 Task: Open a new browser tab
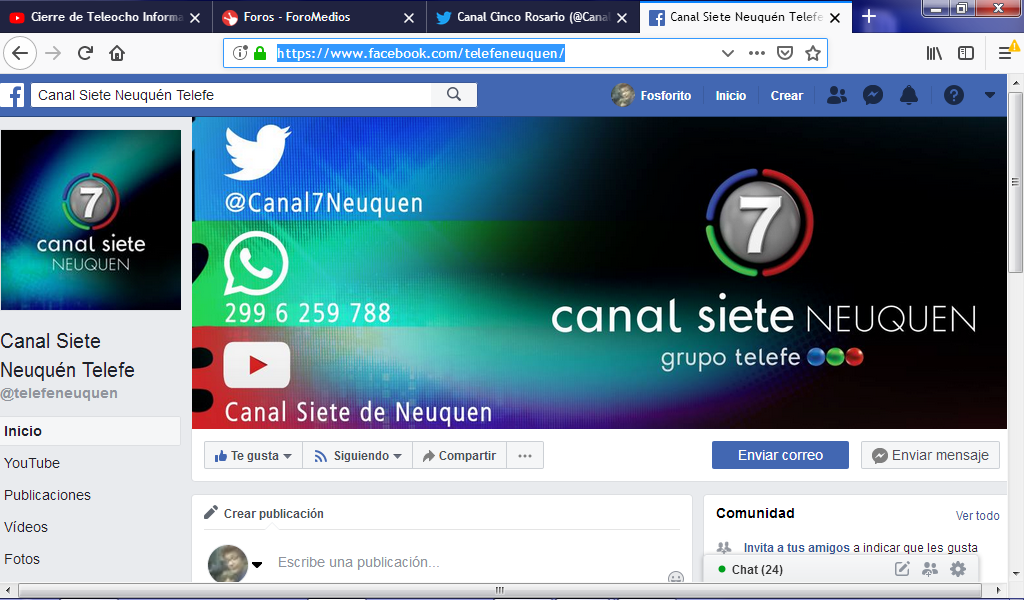click(869, 17)
